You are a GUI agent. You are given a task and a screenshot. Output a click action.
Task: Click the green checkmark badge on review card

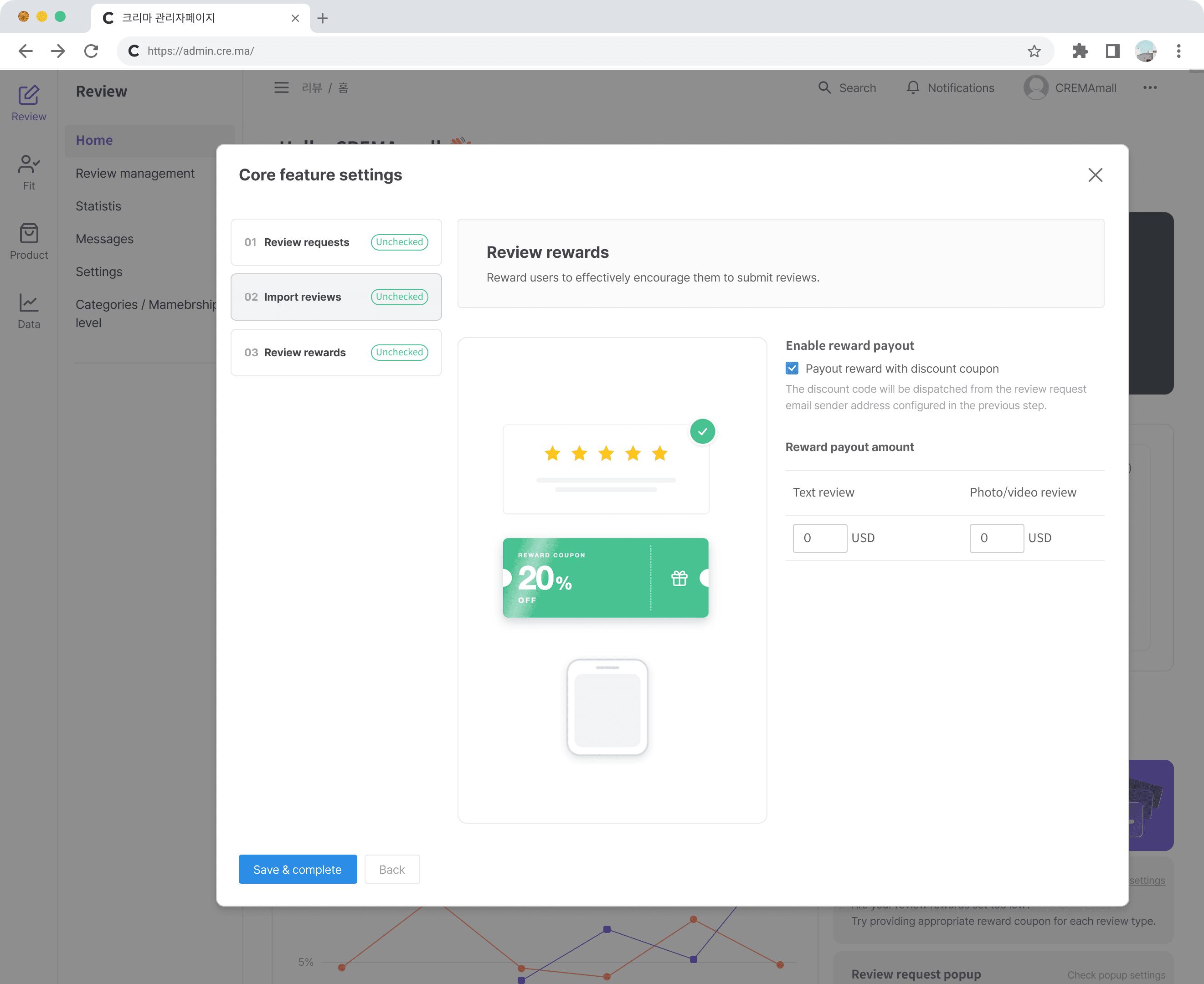click(x=702, y=431)
